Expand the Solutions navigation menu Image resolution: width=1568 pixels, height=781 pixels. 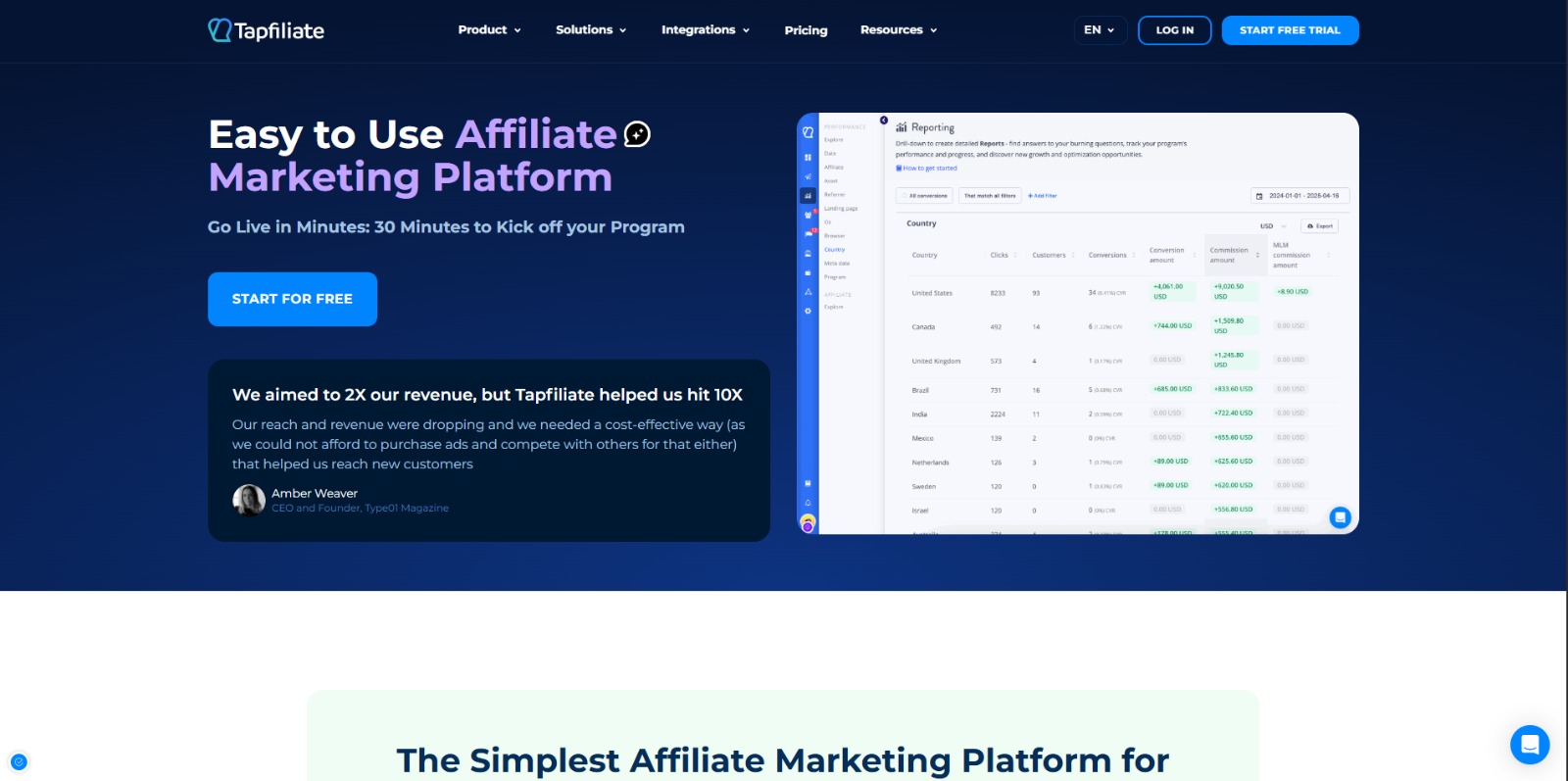(x=590, y=29)
